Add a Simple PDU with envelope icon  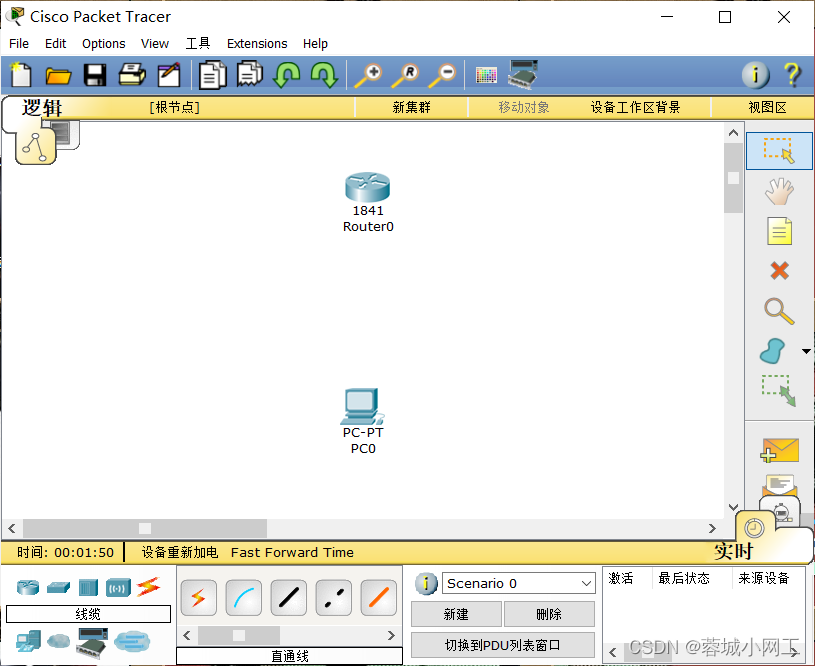pyautogui.click(x=779, y=450)
